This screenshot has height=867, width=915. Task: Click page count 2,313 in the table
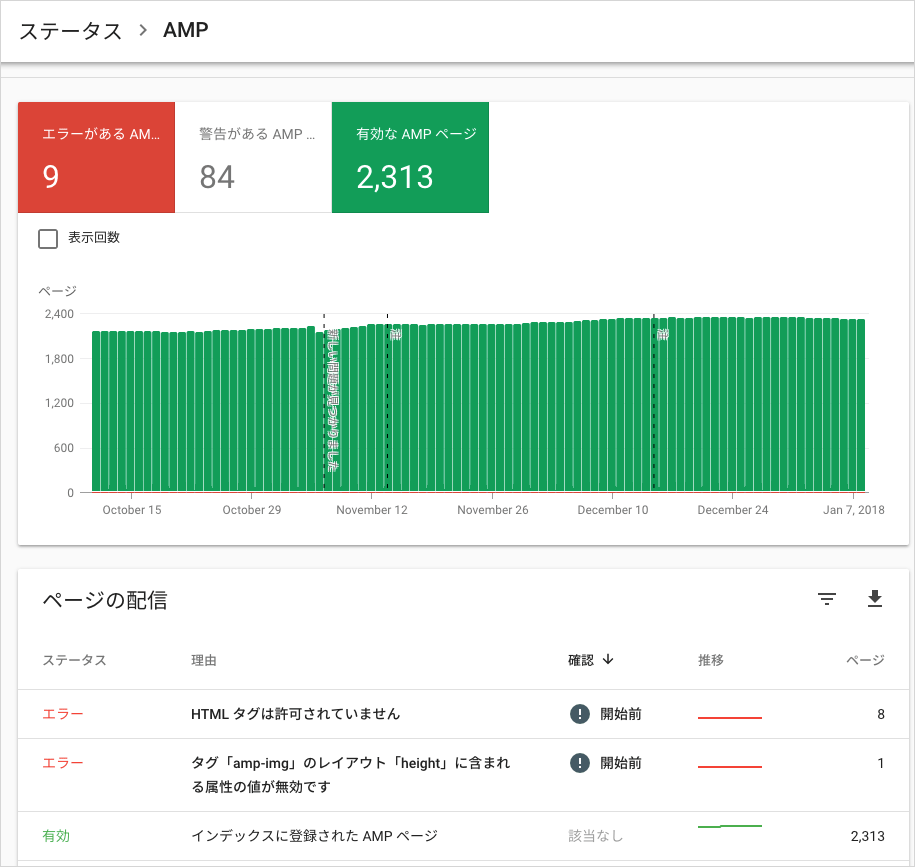[867, 836]
